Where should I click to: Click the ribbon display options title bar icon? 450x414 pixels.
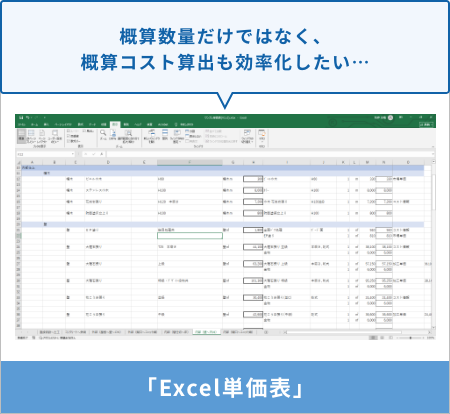click(401, 118)
